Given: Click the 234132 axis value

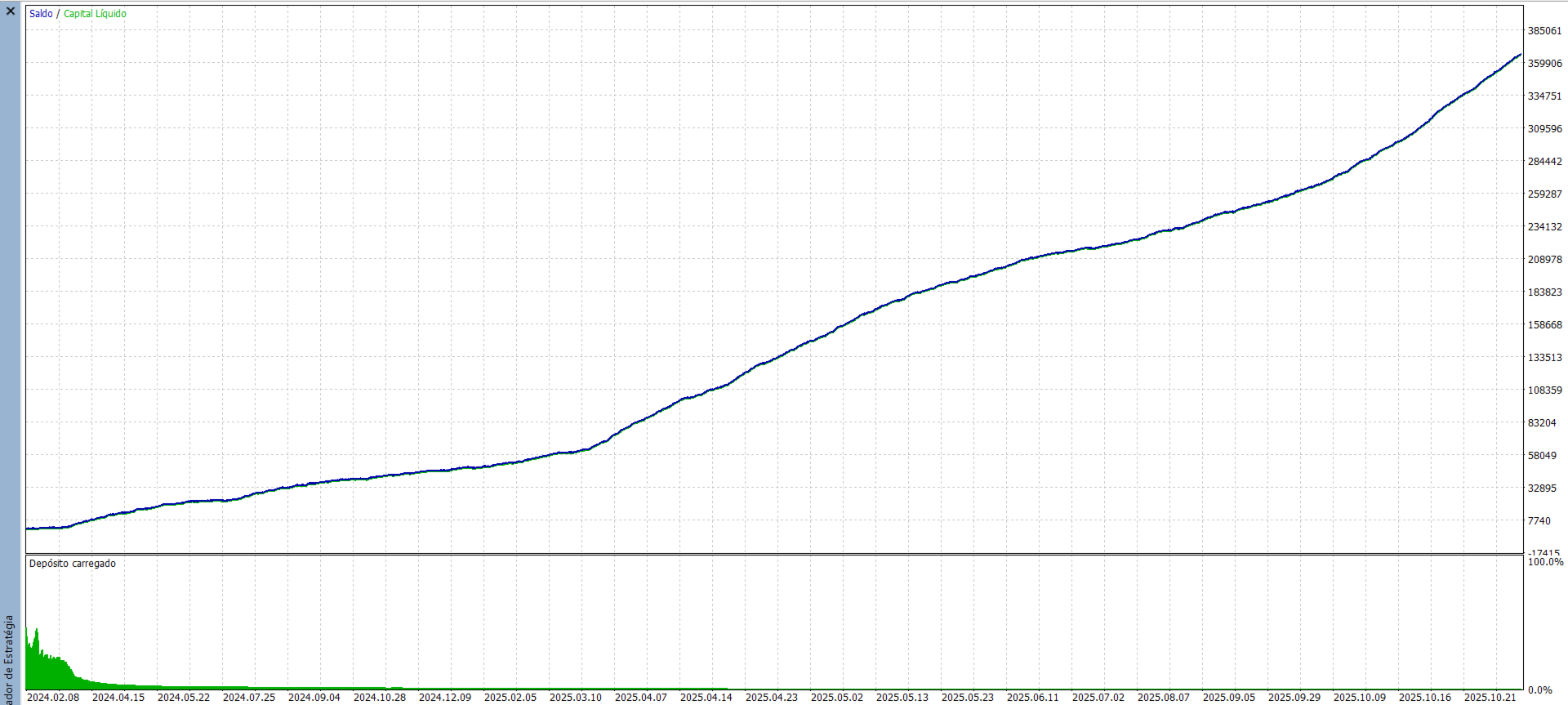Looking at the screenshot, I should coord(1544,227).
